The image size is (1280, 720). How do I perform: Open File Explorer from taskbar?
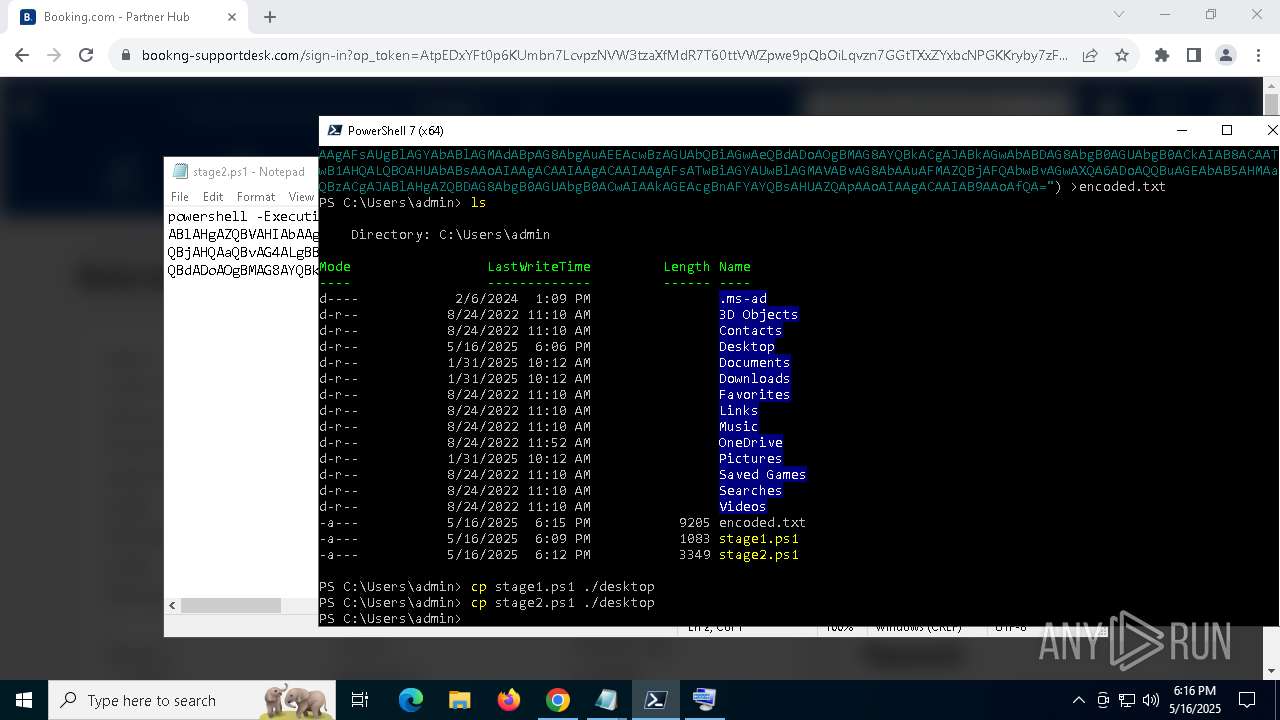click(459, 700)
